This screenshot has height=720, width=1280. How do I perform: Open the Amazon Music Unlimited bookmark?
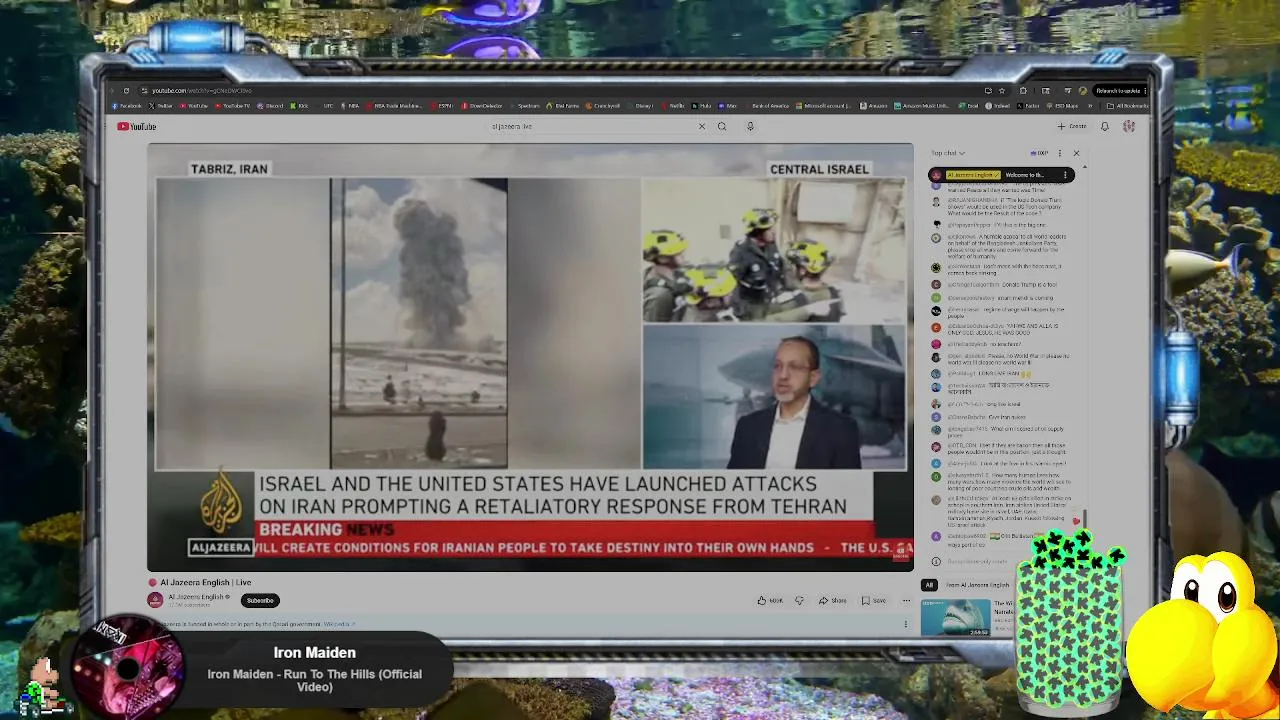coord(922,106)
